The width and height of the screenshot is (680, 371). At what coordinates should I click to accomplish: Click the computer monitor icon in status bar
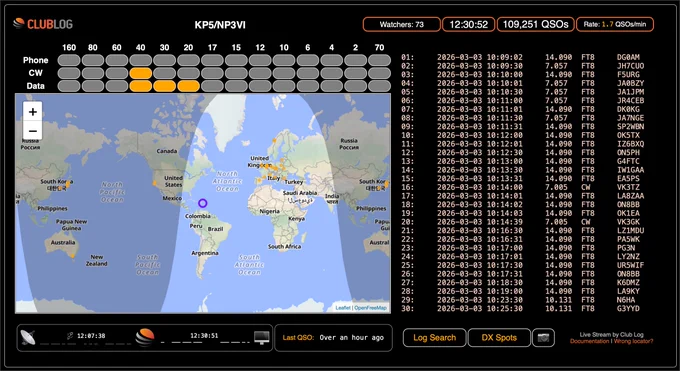pos(262,337)
